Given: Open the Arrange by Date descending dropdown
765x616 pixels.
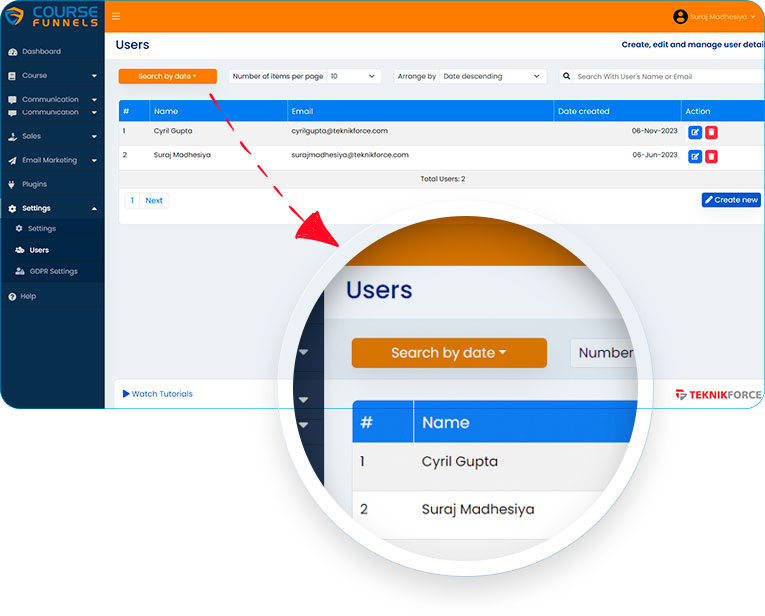Looking at the screenshot, I should 493,76.
